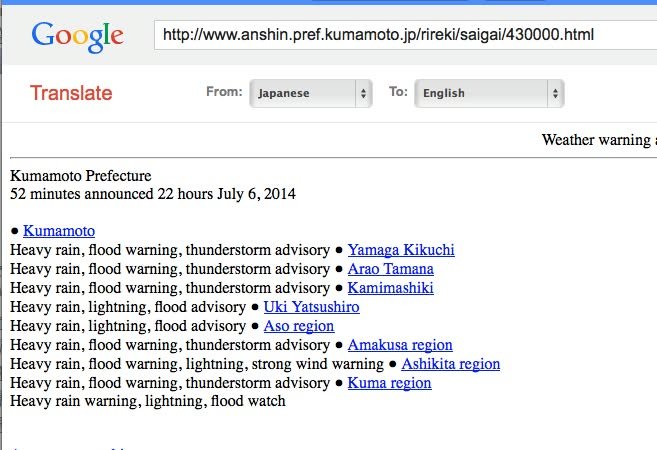
Task: Follow the Ashikita region link
Action: pyautogui.click(x=450, y=364)
